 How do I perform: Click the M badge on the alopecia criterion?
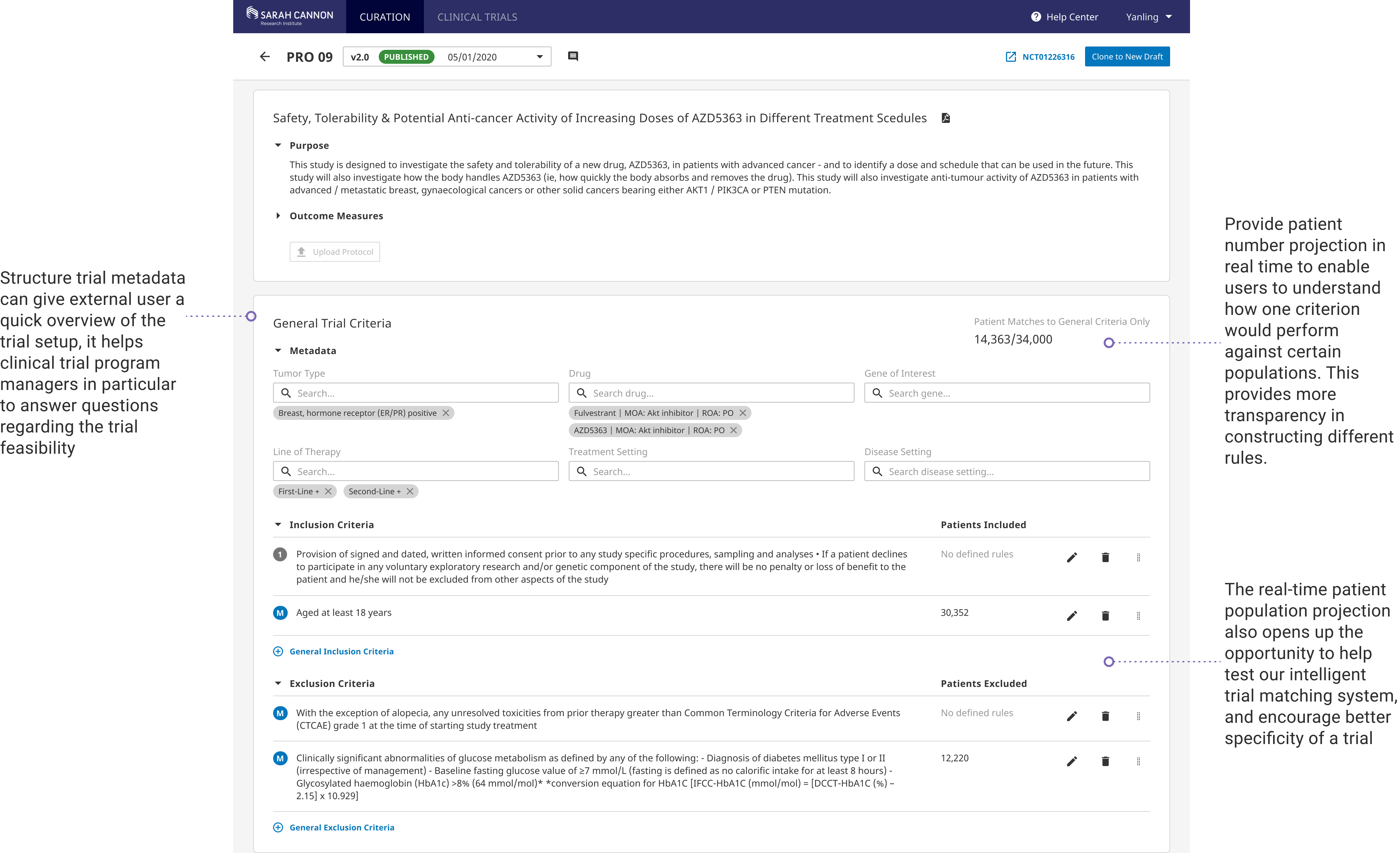point(280,713)
